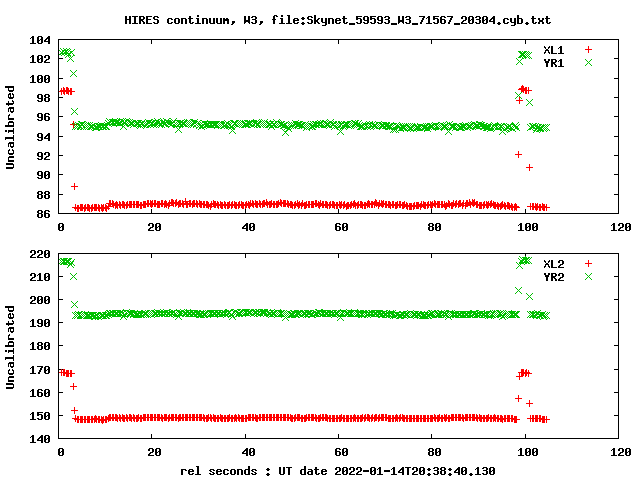Click the red plus marker beside XL1 legend
Image resolution: width=640 pixels, height=480 pixels.
click(x=588, y=49)
